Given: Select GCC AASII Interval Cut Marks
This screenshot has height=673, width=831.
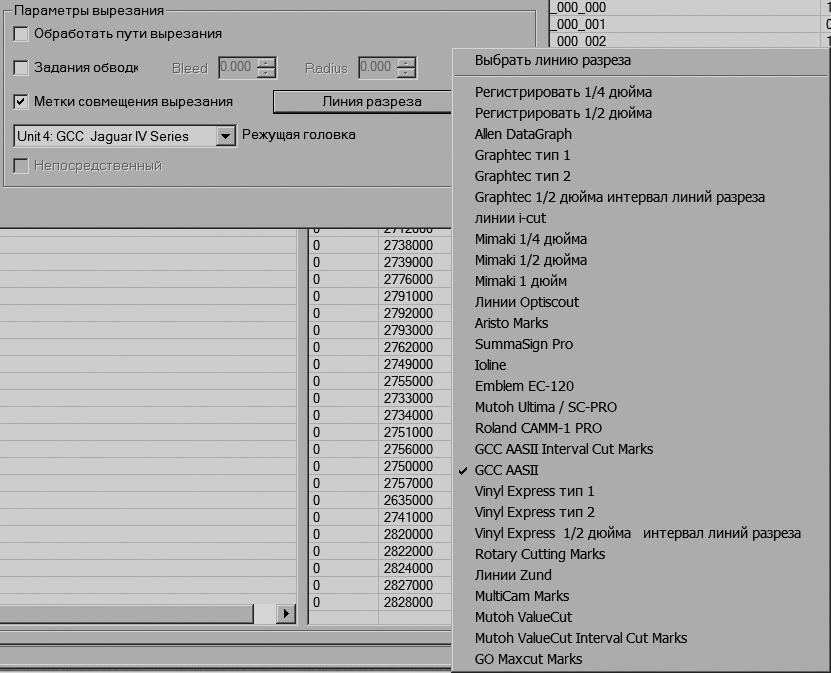Looking at the screenshot, I should (563, 449).
